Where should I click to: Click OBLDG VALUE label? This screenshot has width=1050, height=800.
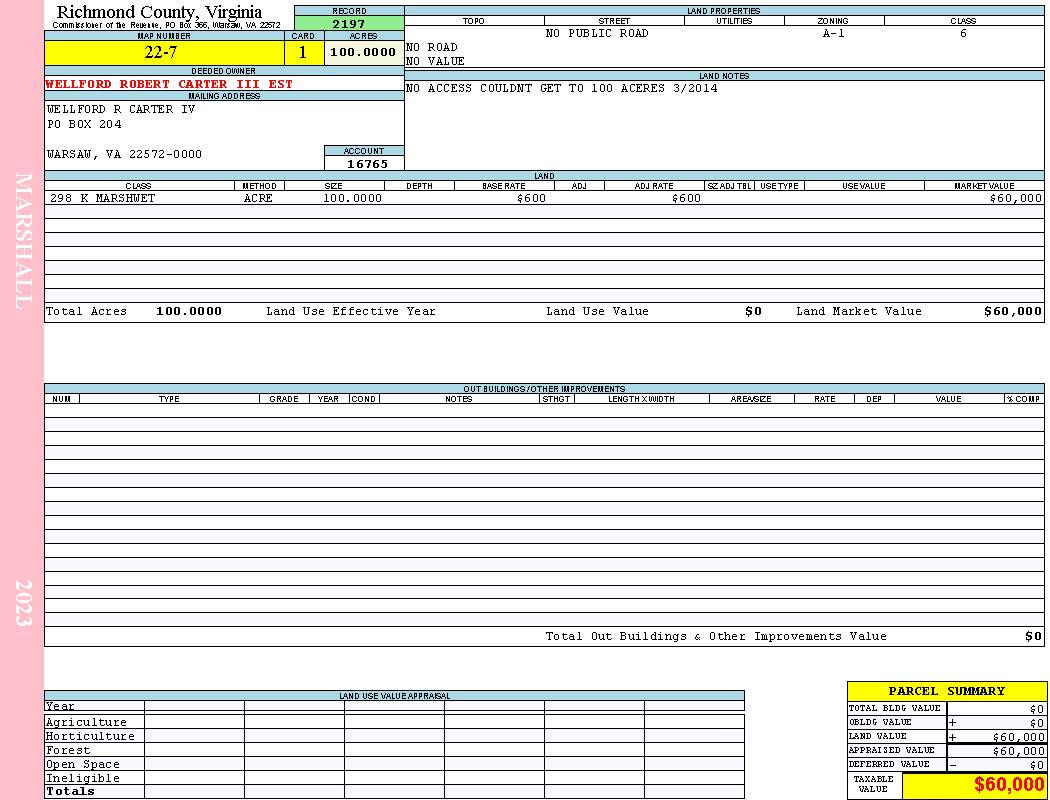880,722
